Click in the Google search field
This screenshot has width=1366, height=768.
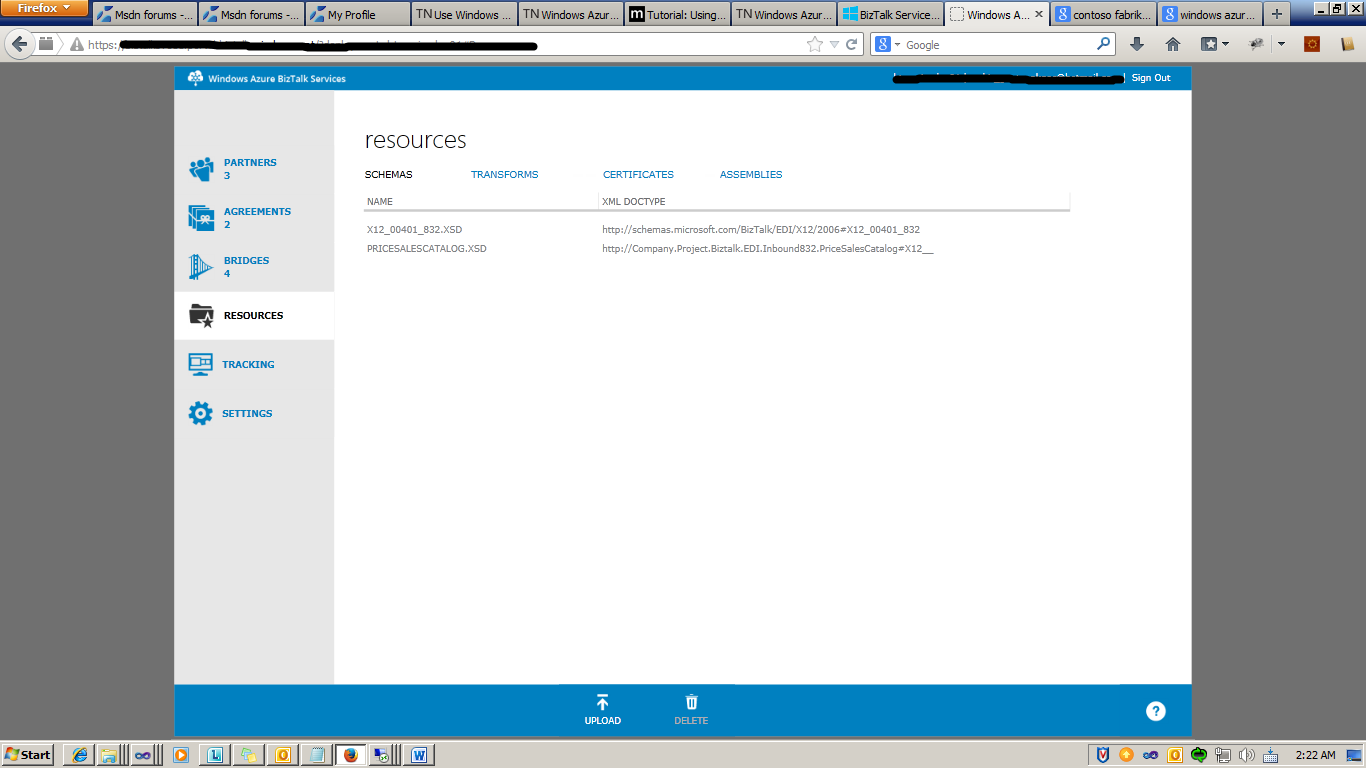point(998,44)
